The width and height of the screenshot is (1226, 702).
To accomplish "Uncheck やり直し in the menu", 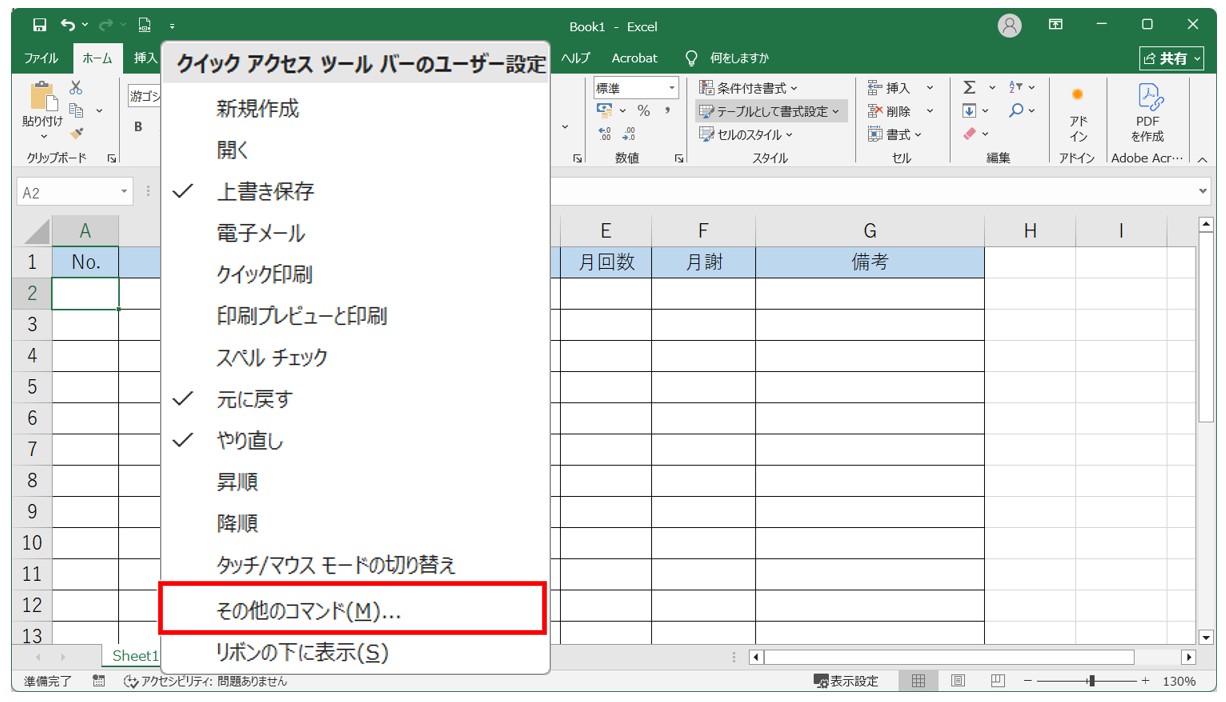I will [355, 441].
